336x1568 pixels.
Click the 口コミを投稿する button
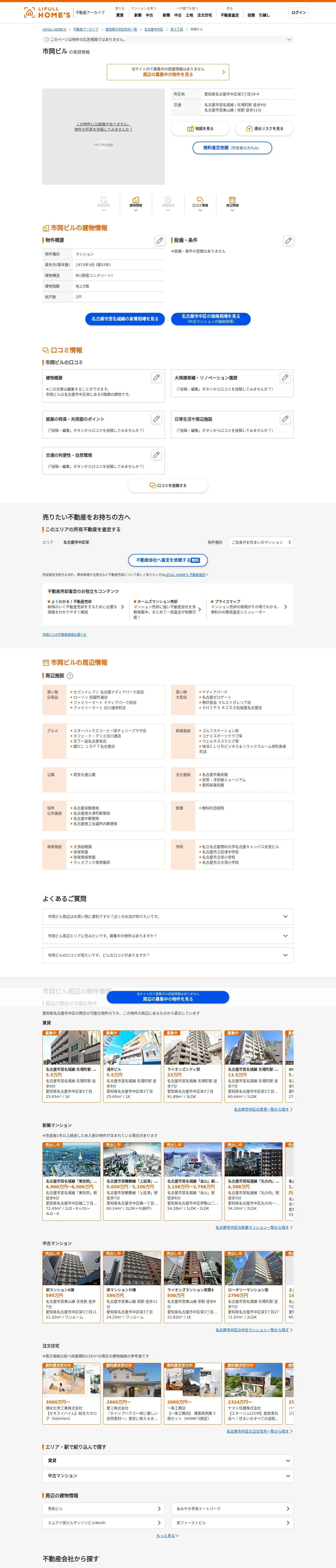[168, 486]
